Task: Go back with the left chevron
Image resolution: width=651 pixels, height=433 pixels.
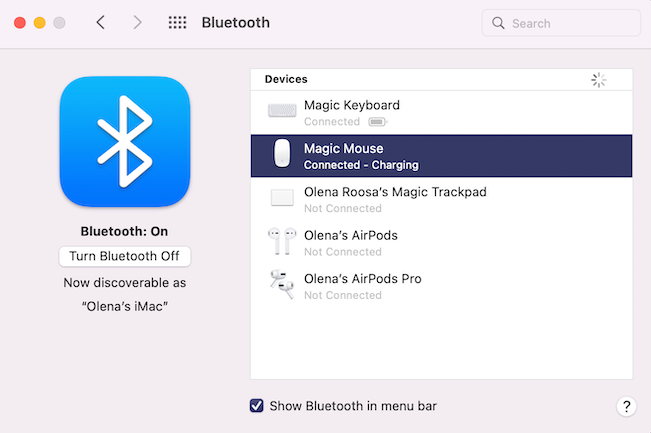Action: pyautogui.click(x=100, y=23)
